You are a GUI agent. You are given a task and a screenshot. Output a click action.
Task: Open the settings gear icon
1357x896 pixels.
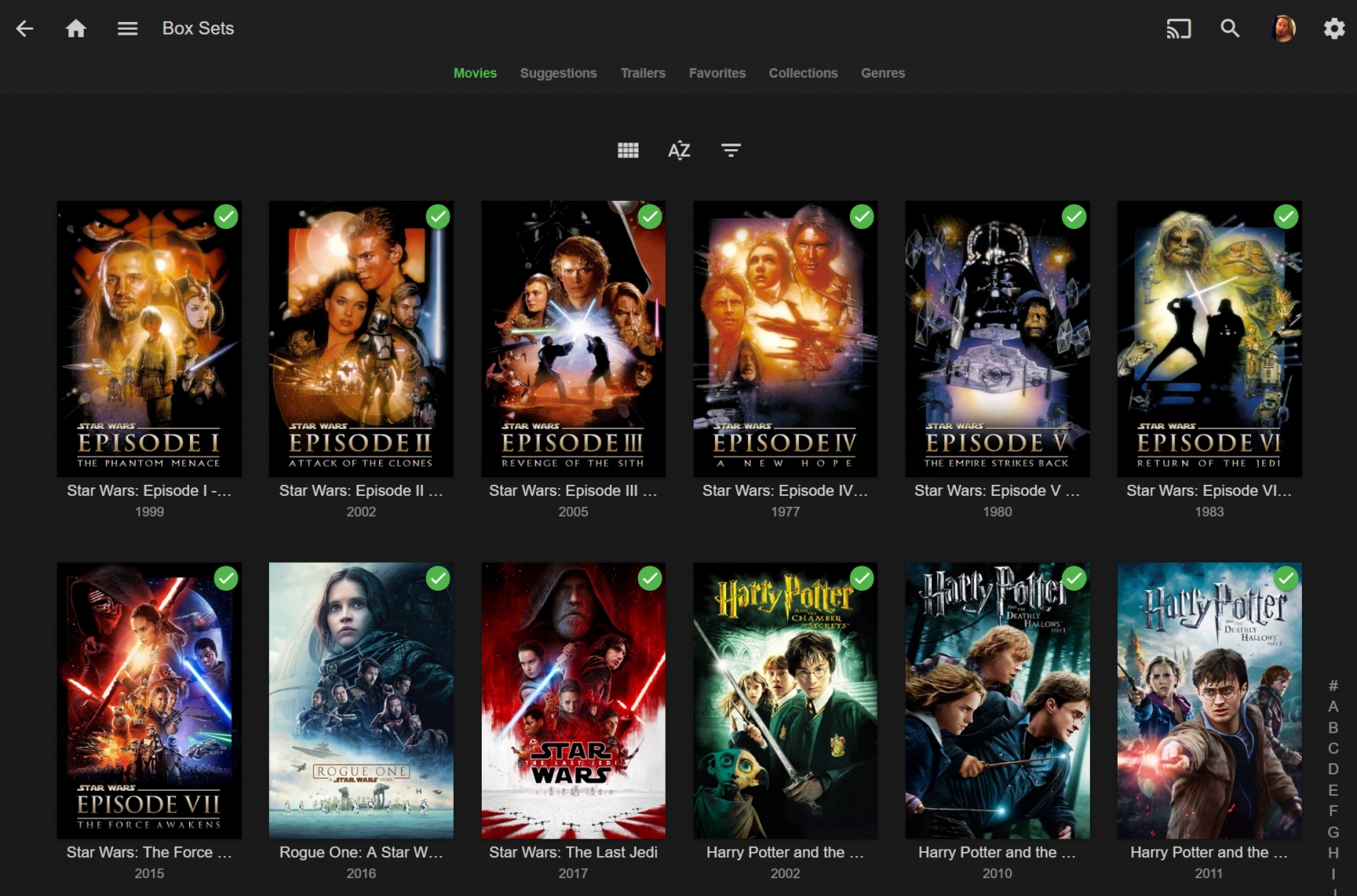(1332, 28)
